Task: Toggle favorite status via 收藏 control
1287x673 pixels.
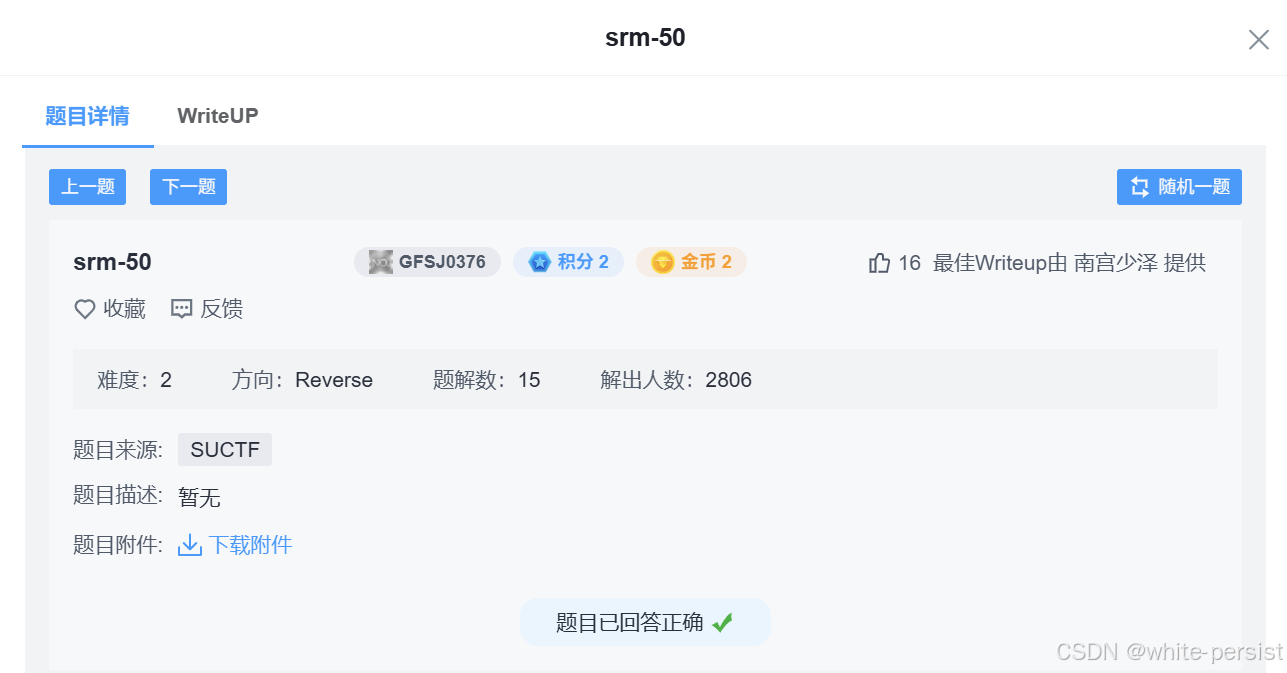Action: 109,309
